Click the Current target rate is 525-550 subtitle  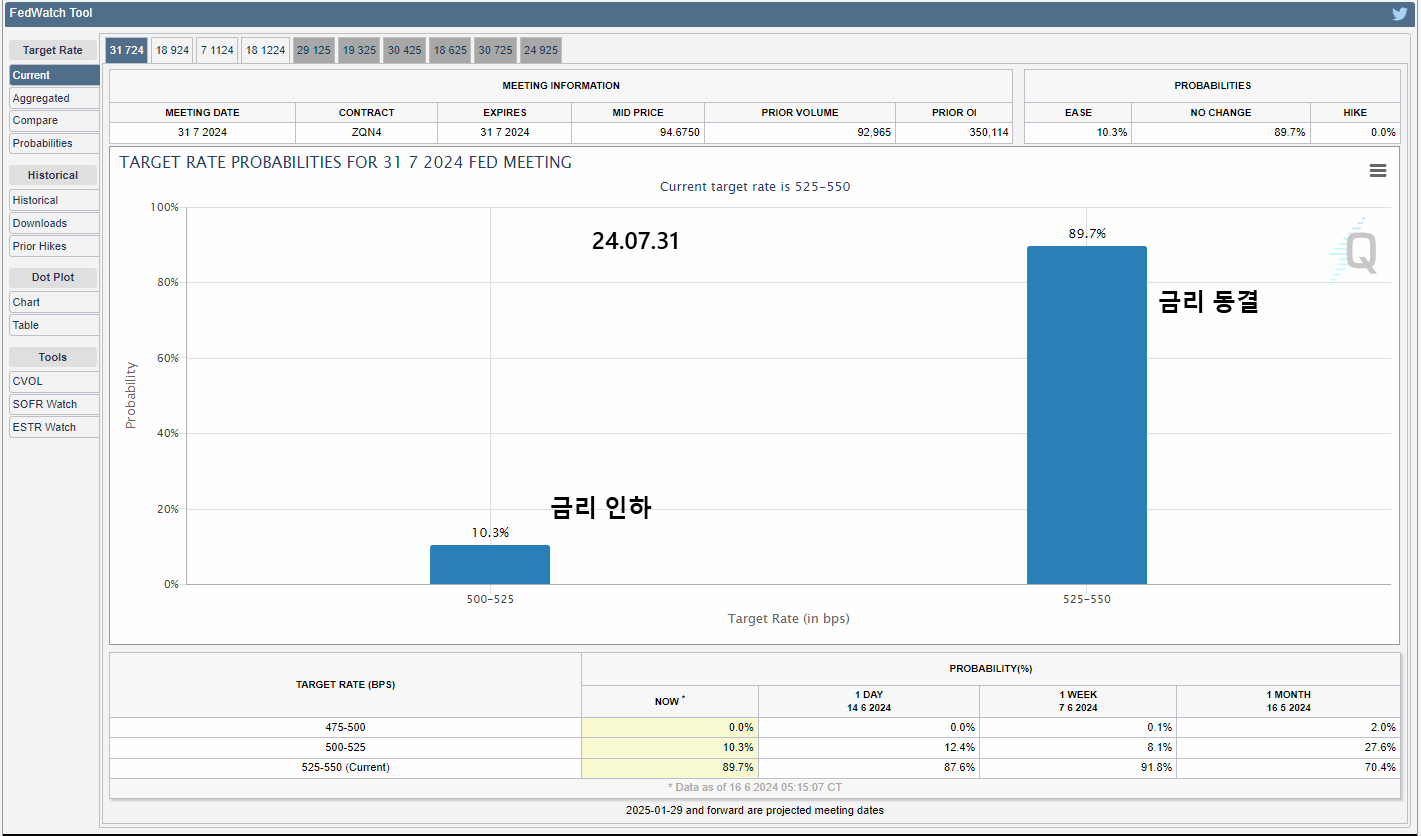tap(755, 187)
